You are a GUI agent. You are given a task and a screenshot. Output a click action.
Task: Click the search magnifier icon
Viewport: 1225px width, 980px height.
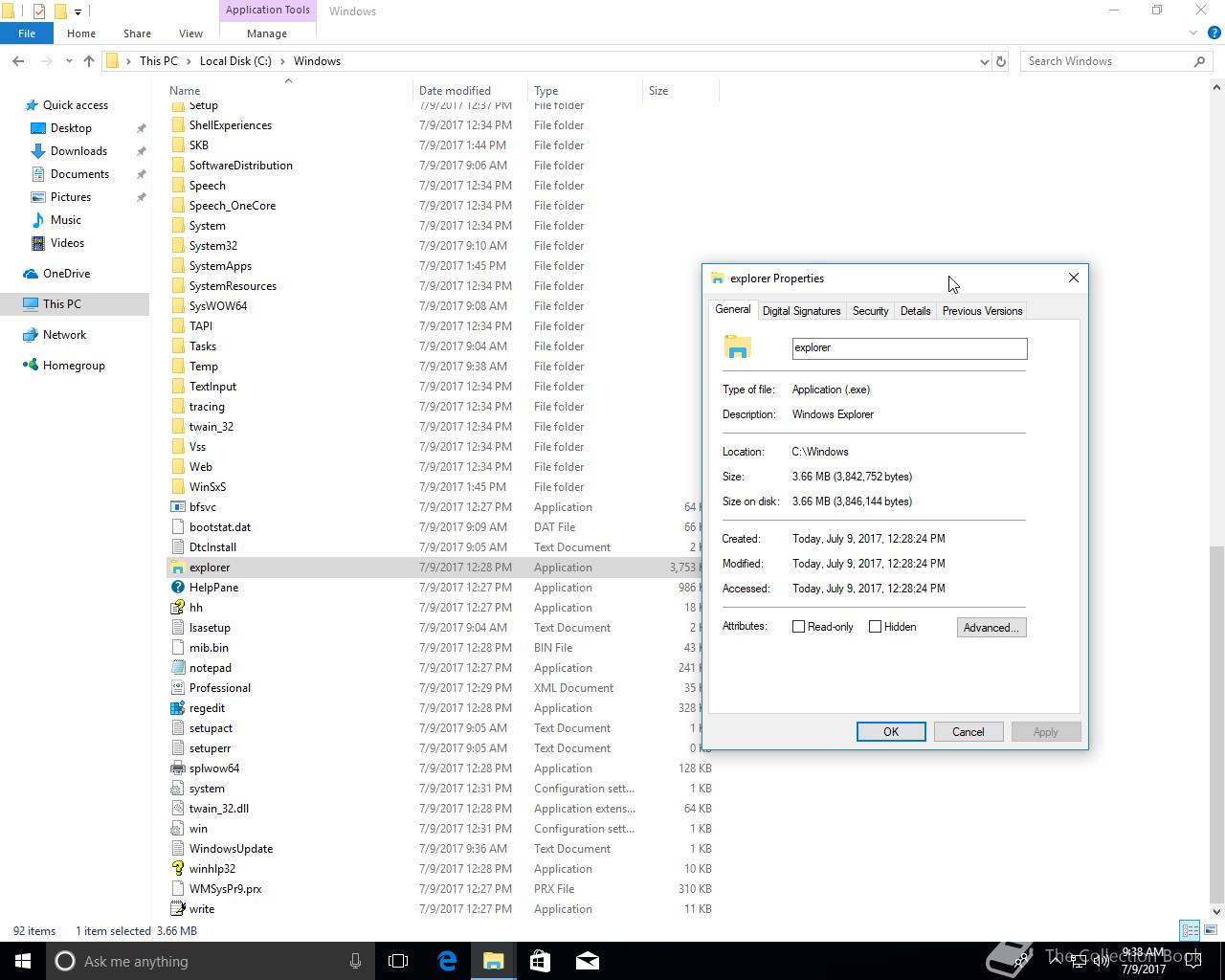(x=1199, y=61)
